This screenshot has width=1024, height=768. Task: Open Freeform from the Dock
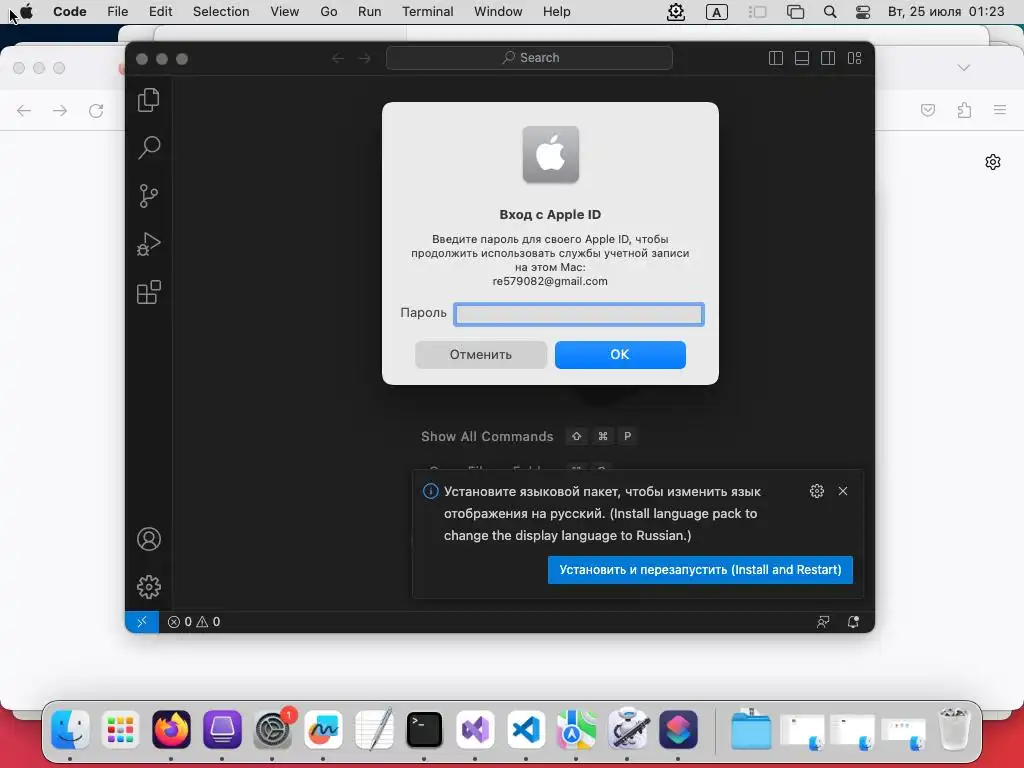(323, 729)
